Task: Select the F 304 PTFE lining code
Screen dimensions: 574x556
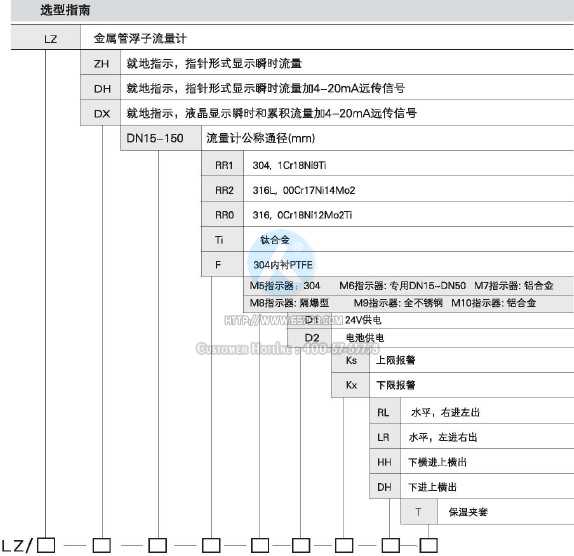Action: pos(223,265)
